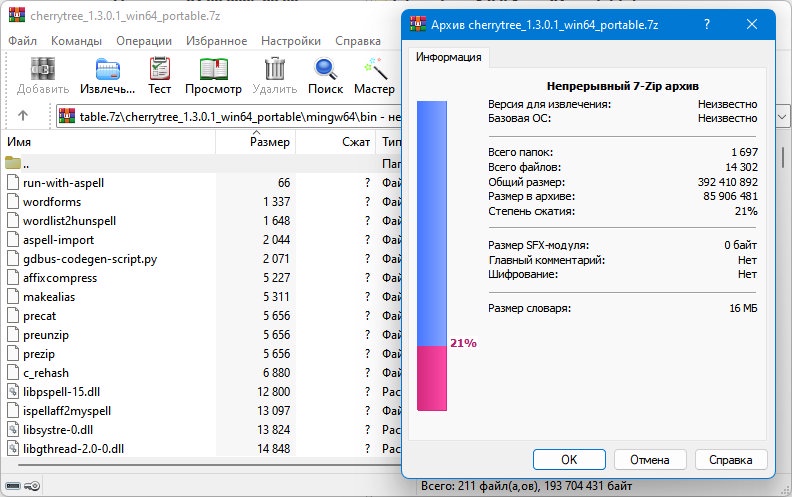Click the Удалить trash icon
Viewport: 792px width, 497px height.
[x=275, y=69]
